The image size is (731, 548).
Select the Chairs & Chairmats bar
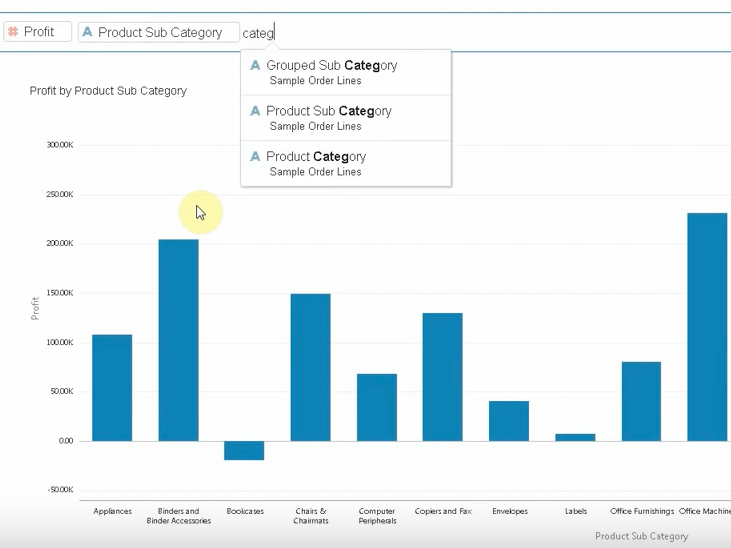(x=310, y=367)
